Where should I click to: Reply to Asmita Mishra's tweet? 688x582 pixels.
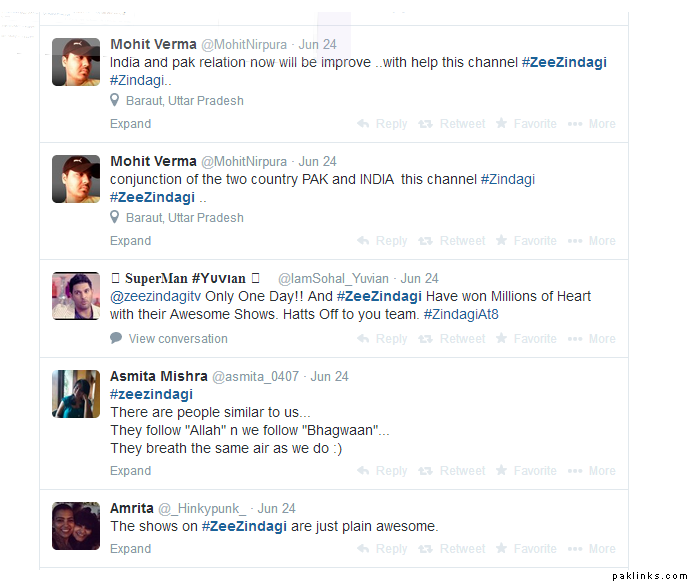pos(382,471)
